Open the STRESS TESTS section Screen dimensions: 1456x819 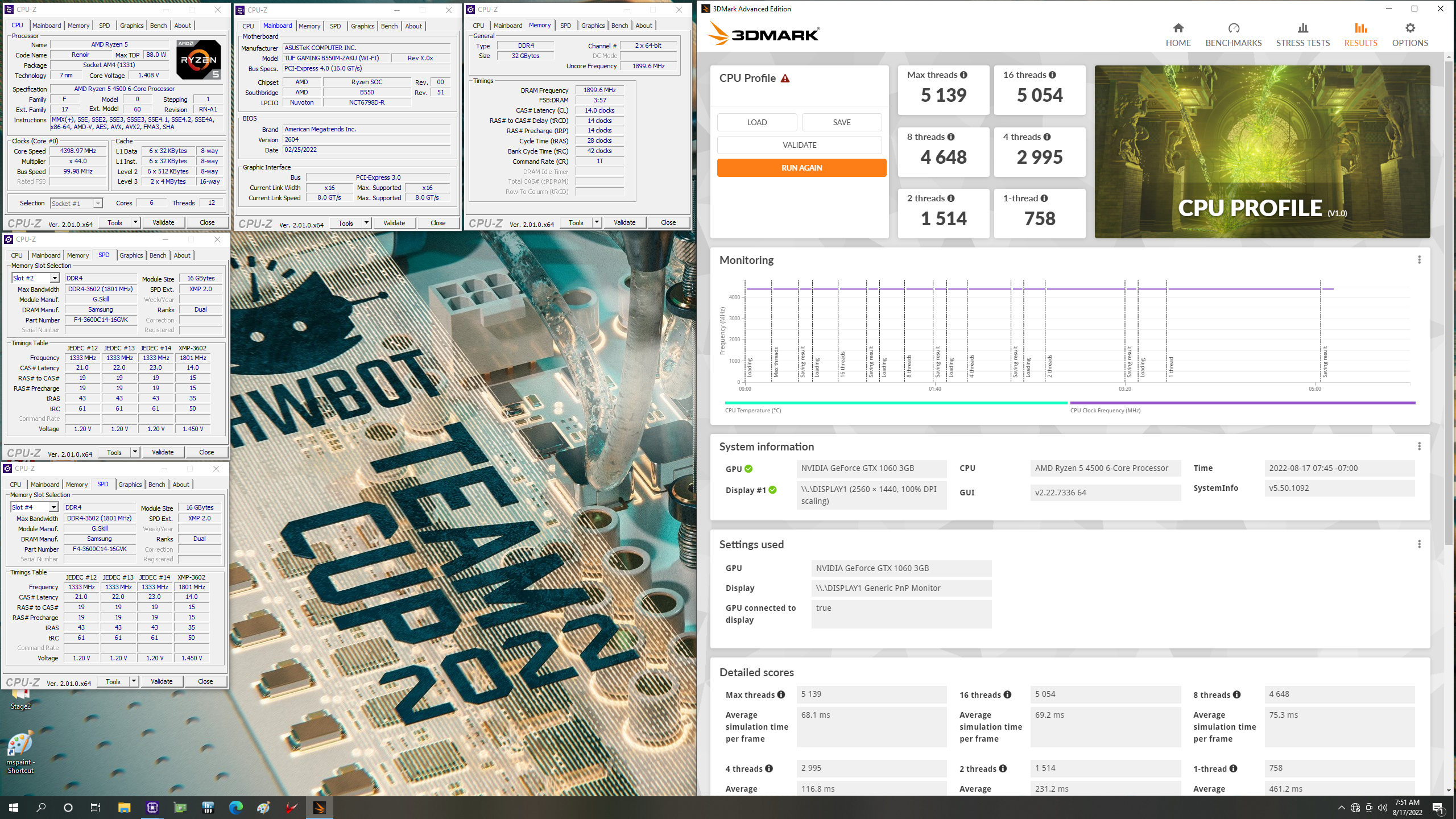click(x=1303, y=35)
